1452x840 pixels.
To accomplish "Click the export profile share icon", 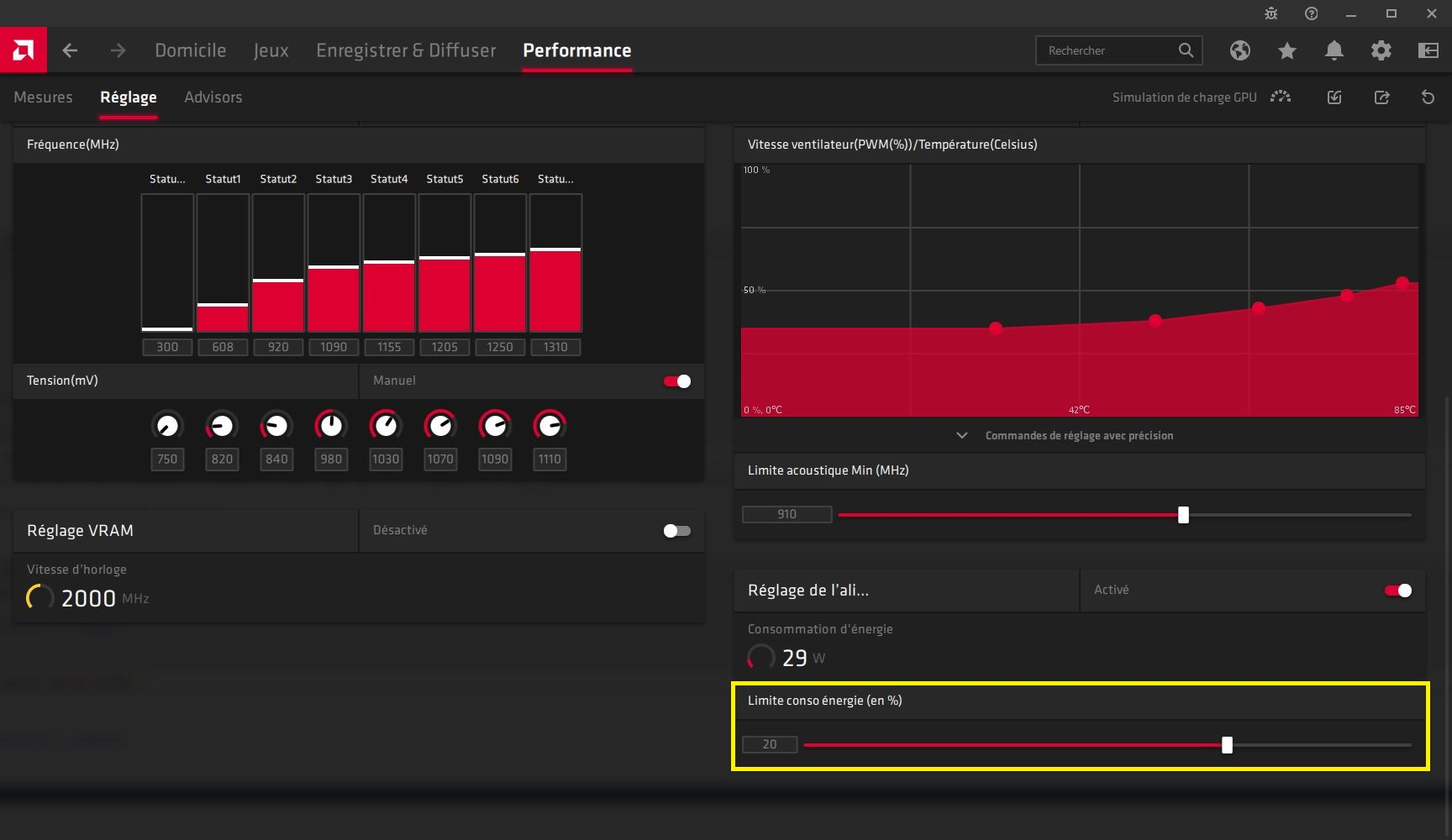I will click(x=1381, y=97).
